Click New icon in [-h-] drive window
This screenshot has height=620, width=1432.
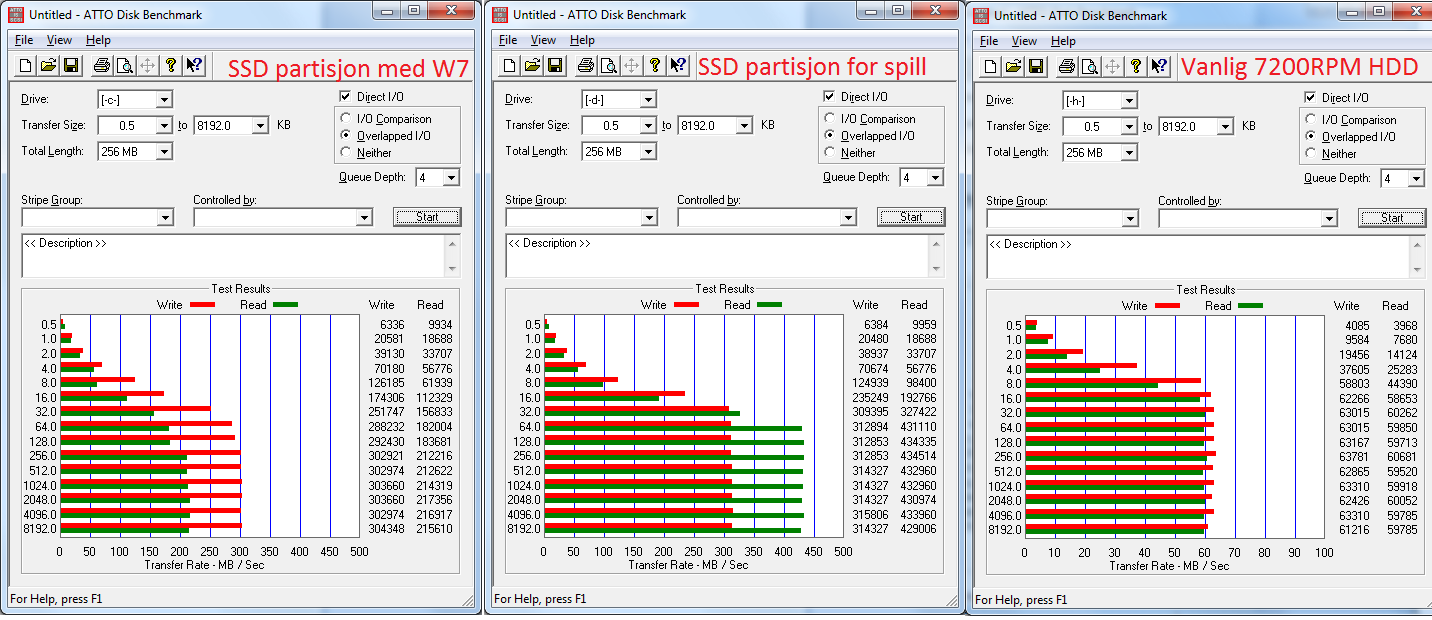992,67
